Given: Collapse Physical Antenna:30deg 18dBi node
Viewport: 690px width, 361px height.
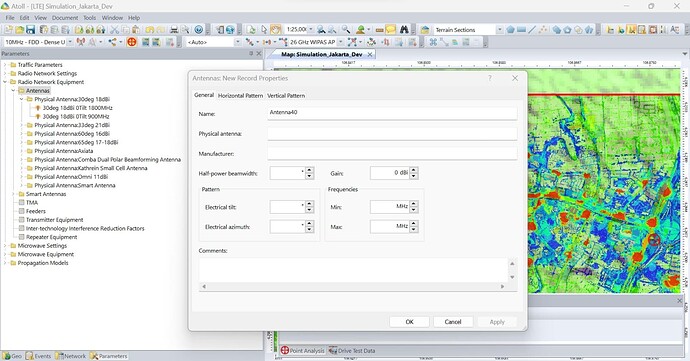Looking at the screenshot, I should pyautogui.click(x=22, y=99).
